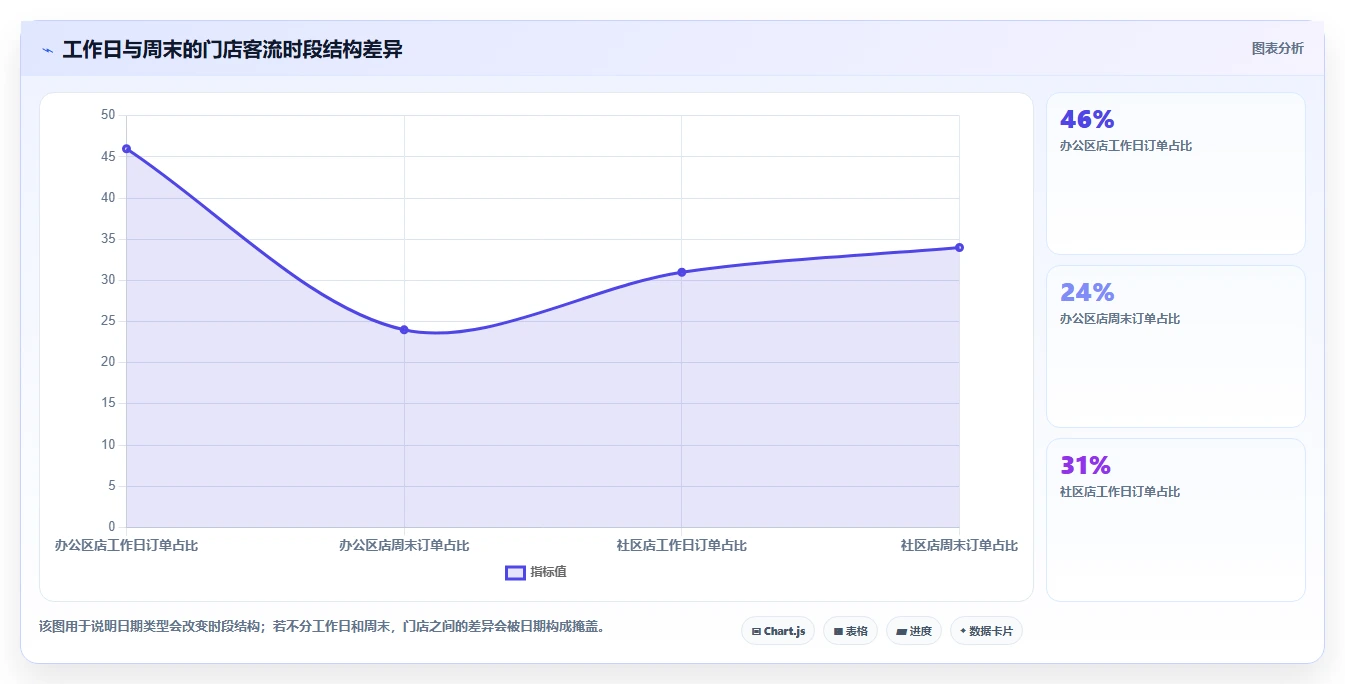Click the 指标值 legend color box
Screen dimensions: 1345x684
coord(515,572)
